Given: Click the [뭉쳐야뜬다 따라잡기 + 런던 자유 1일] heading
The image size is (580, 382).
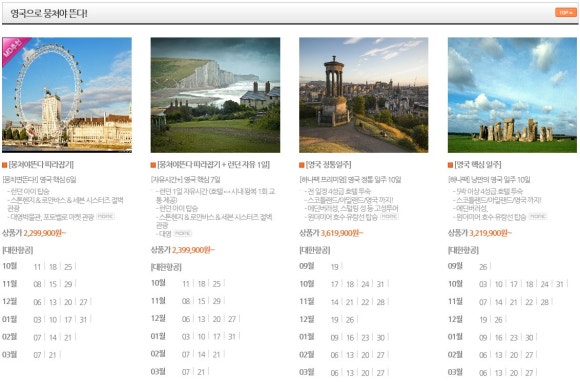Looking at the screenshot, I should tap(213, 165).
